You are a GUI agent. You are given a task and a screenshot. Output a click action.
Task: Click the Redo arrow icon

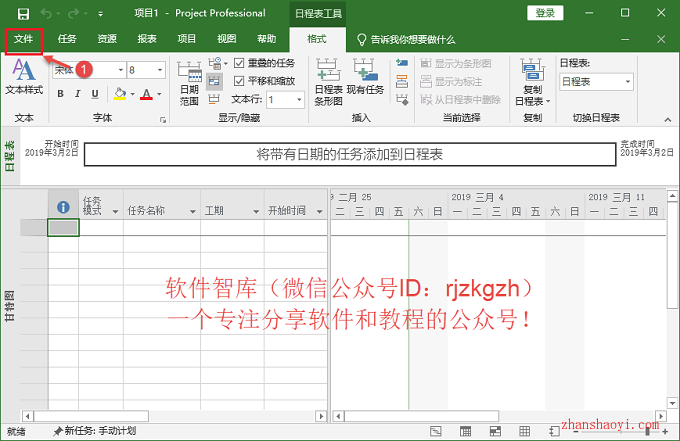(x=73, y=13)
